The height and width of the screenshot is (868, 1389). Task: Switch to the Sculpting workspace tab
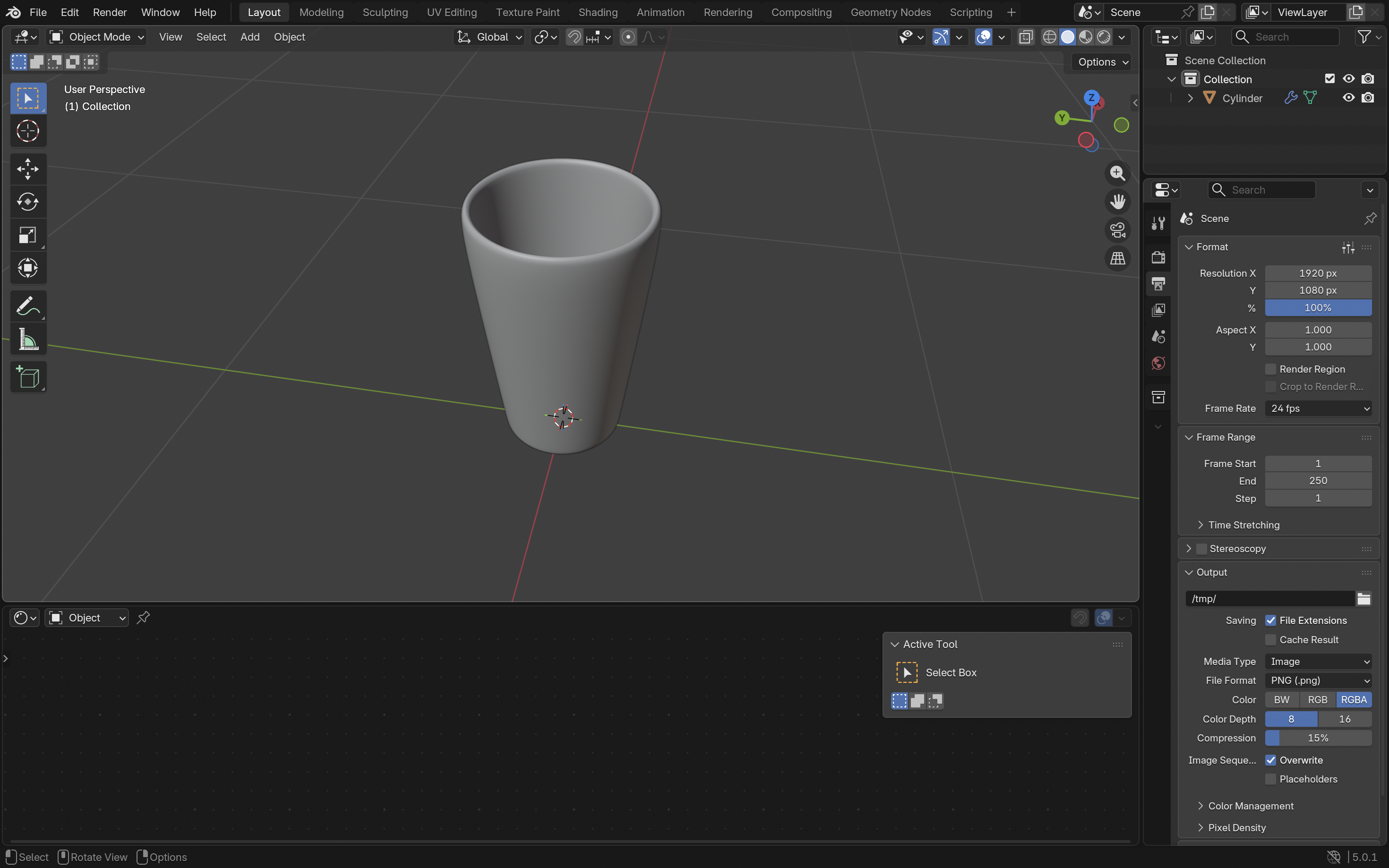click(385, 12)
